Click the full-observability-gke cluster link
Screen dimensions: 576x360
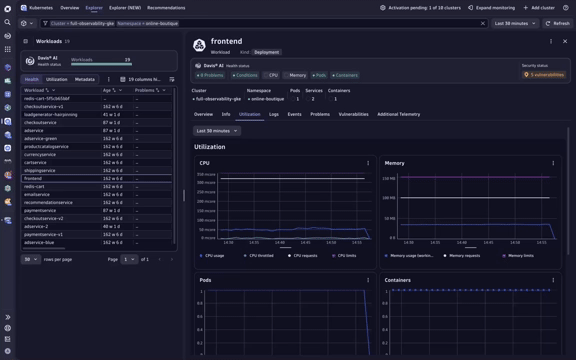[217, 99]
